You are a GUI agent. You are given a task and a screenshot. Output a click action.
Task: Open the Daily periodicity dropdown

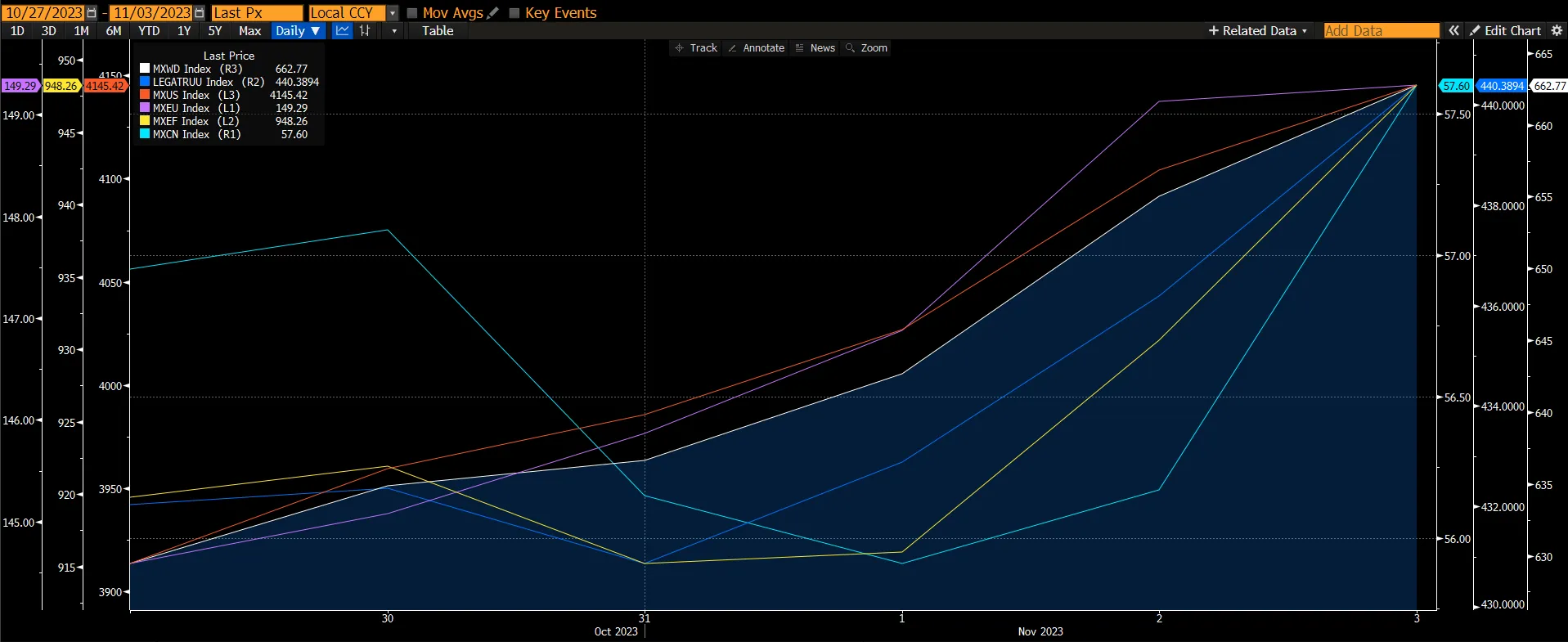point(298,30)
